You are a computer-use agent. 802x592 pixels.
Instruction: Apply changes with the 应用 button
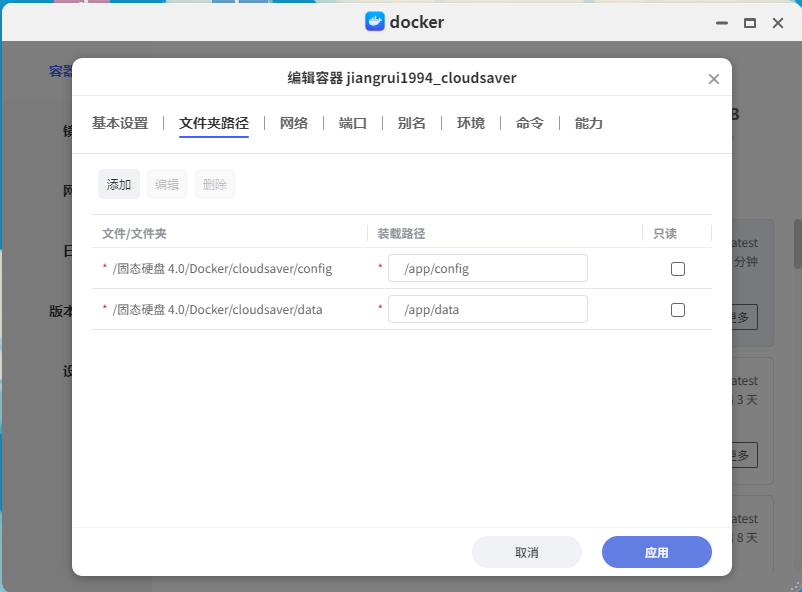coord(656,552)
